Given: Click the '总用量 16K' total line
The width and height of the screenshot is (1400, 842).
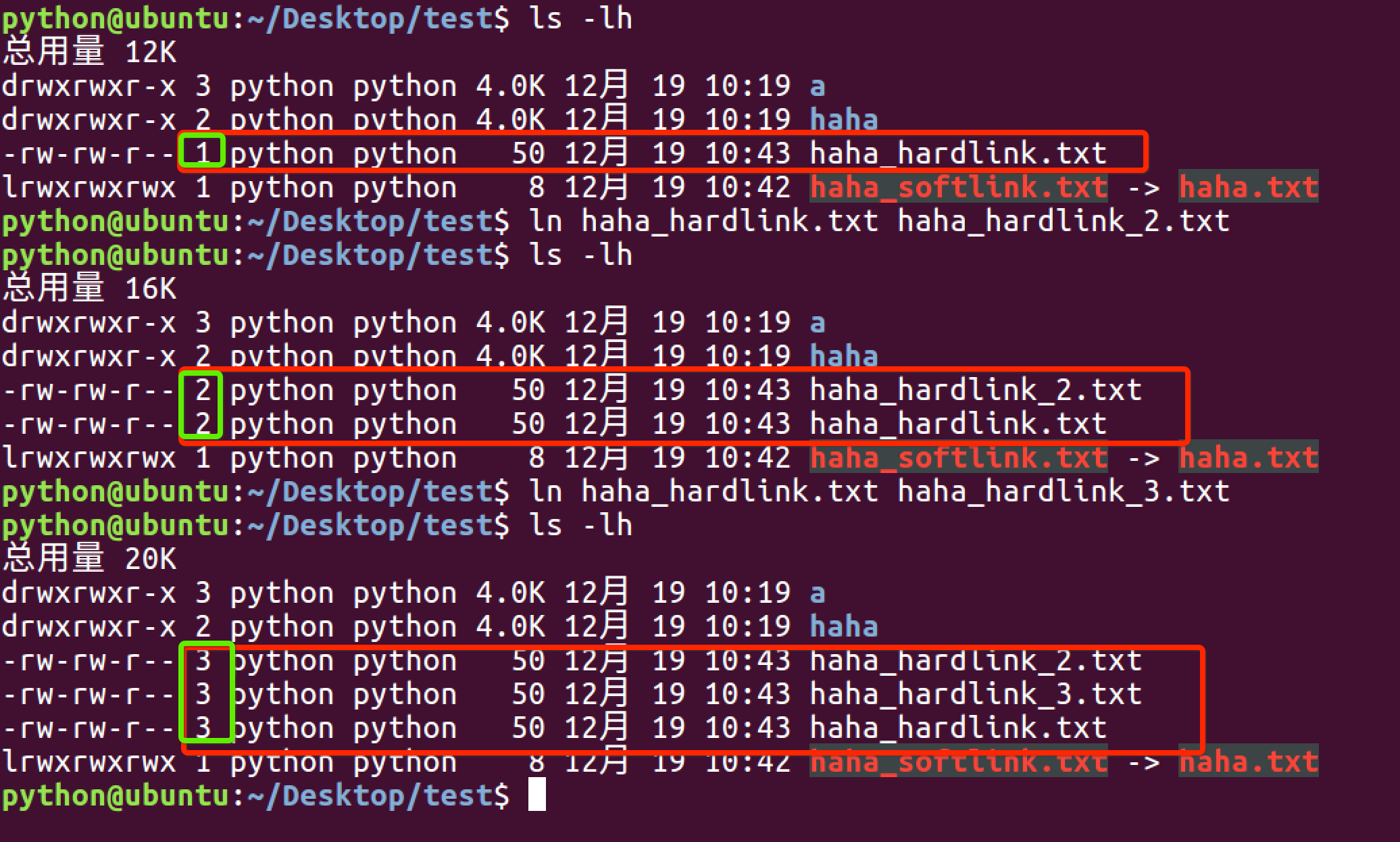Looking at the screenshot, I should (x=89, y=289).
